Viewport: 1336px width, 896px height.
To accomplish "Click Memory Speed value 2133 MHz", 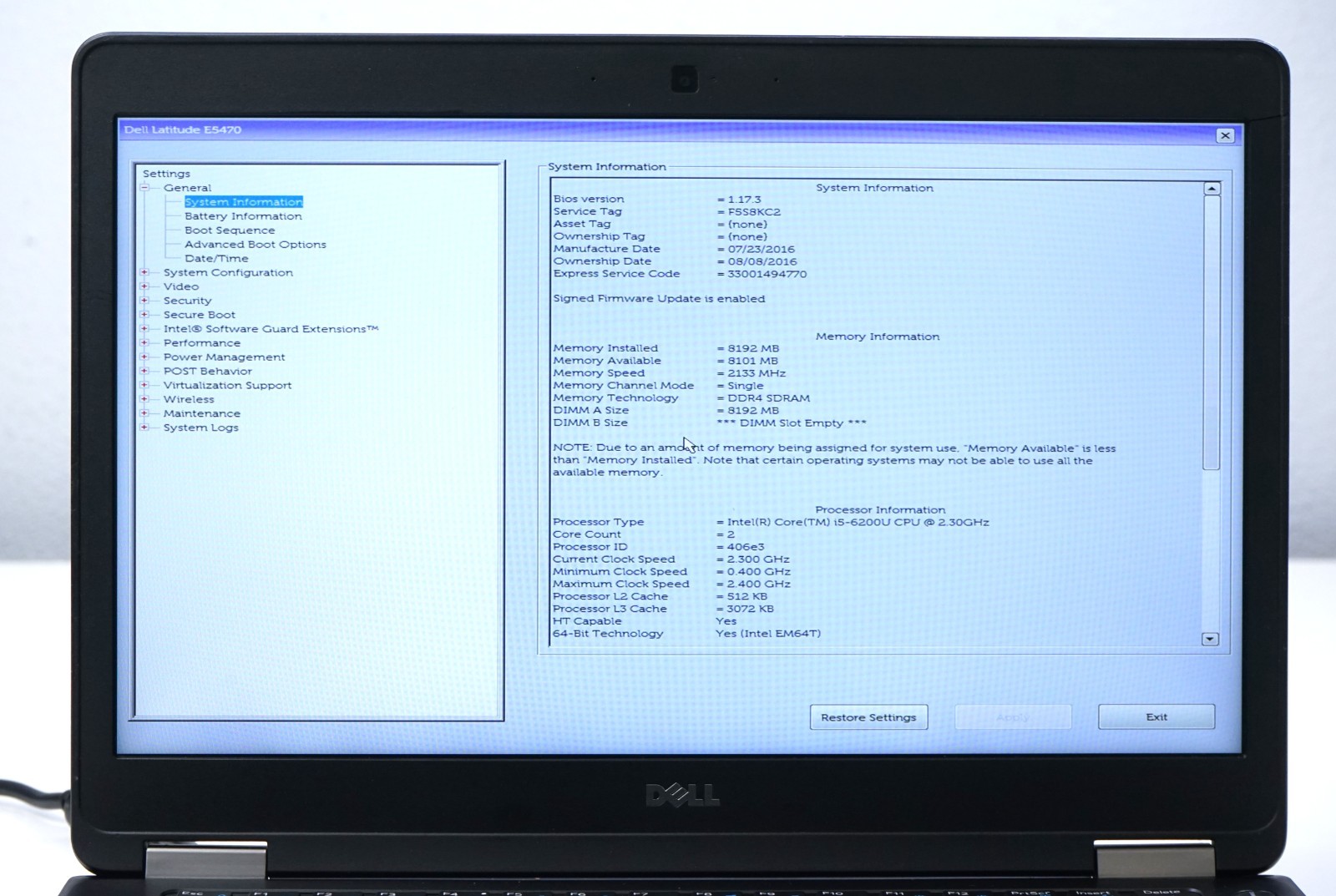I will pyautogui.click(x=756, y=373).
